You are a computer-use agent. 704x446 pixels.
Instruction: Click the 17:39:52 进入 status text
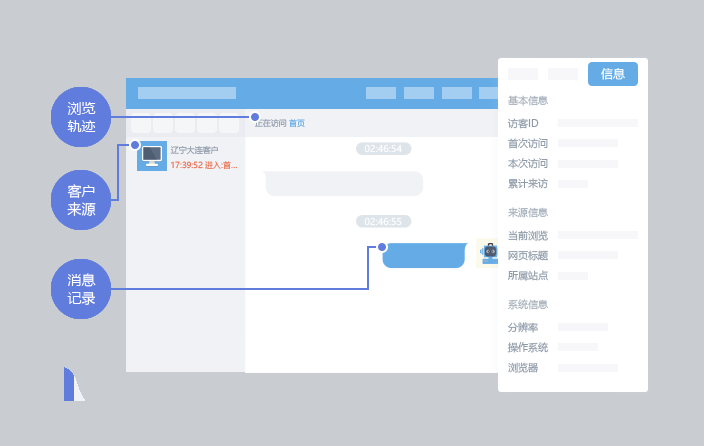click(204, 165)
